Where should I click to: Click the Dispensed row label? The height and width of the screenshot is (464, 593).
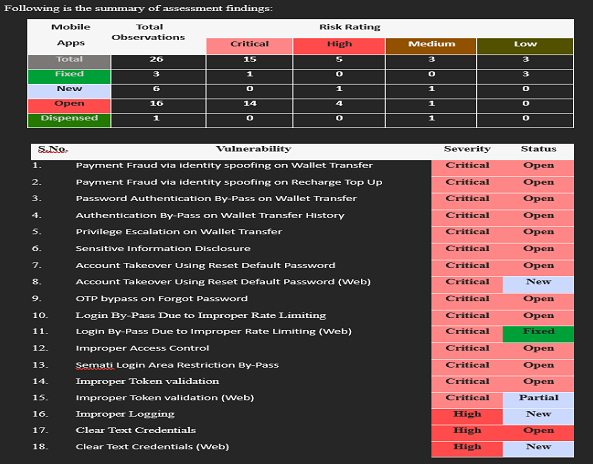(69, 120)
